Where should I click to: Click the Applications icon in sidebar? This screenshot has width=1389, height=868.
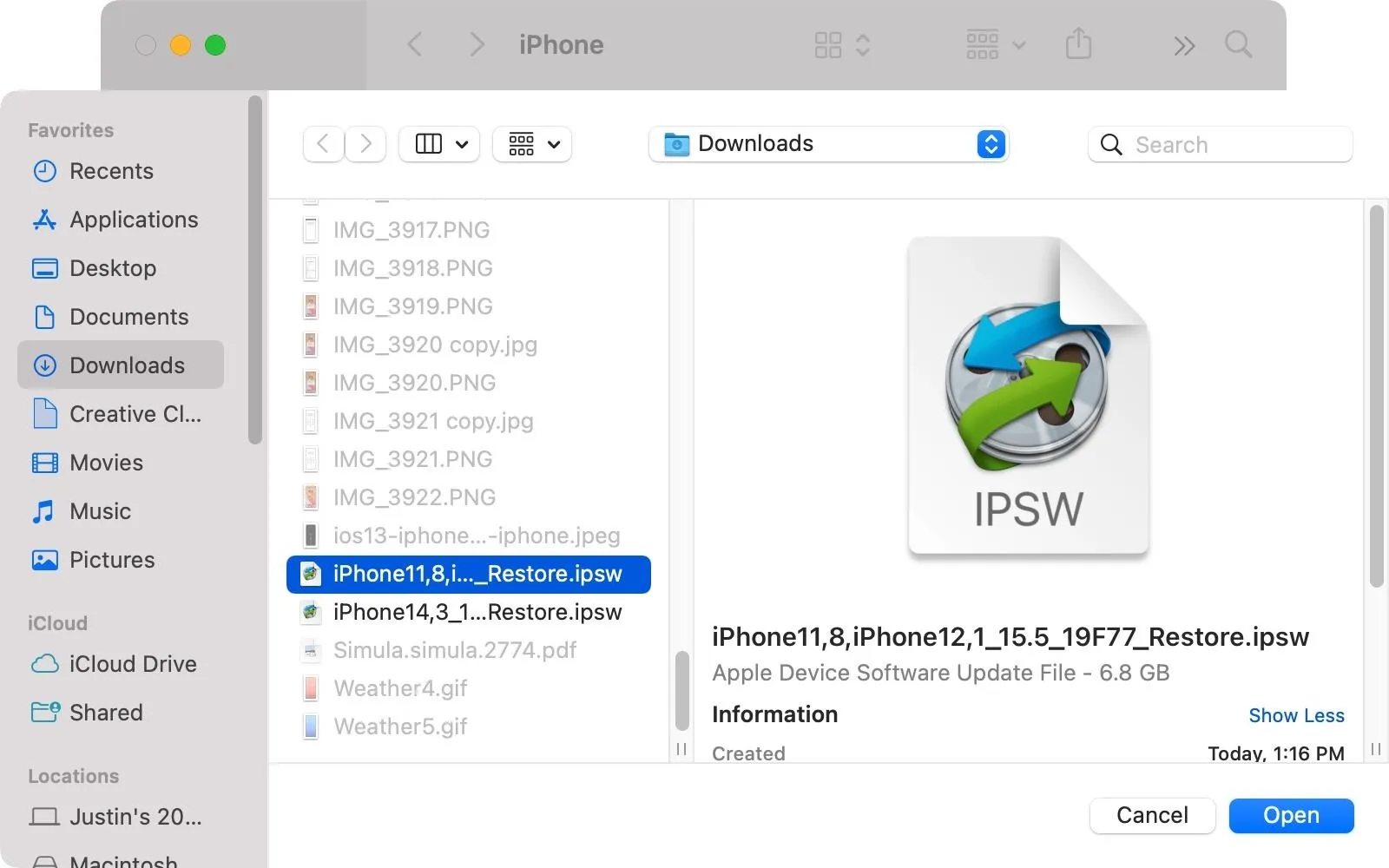(45, 220)
